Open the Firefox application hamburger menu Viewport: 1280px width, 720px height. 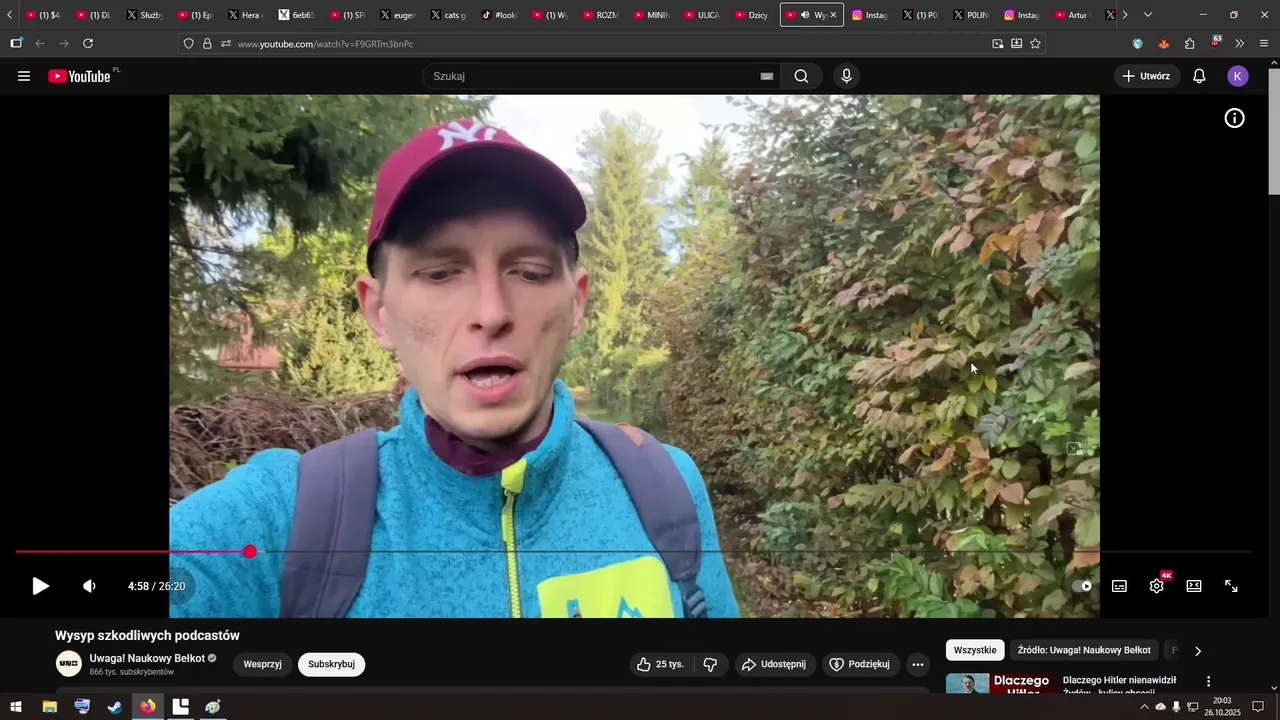click(1264, 44)
